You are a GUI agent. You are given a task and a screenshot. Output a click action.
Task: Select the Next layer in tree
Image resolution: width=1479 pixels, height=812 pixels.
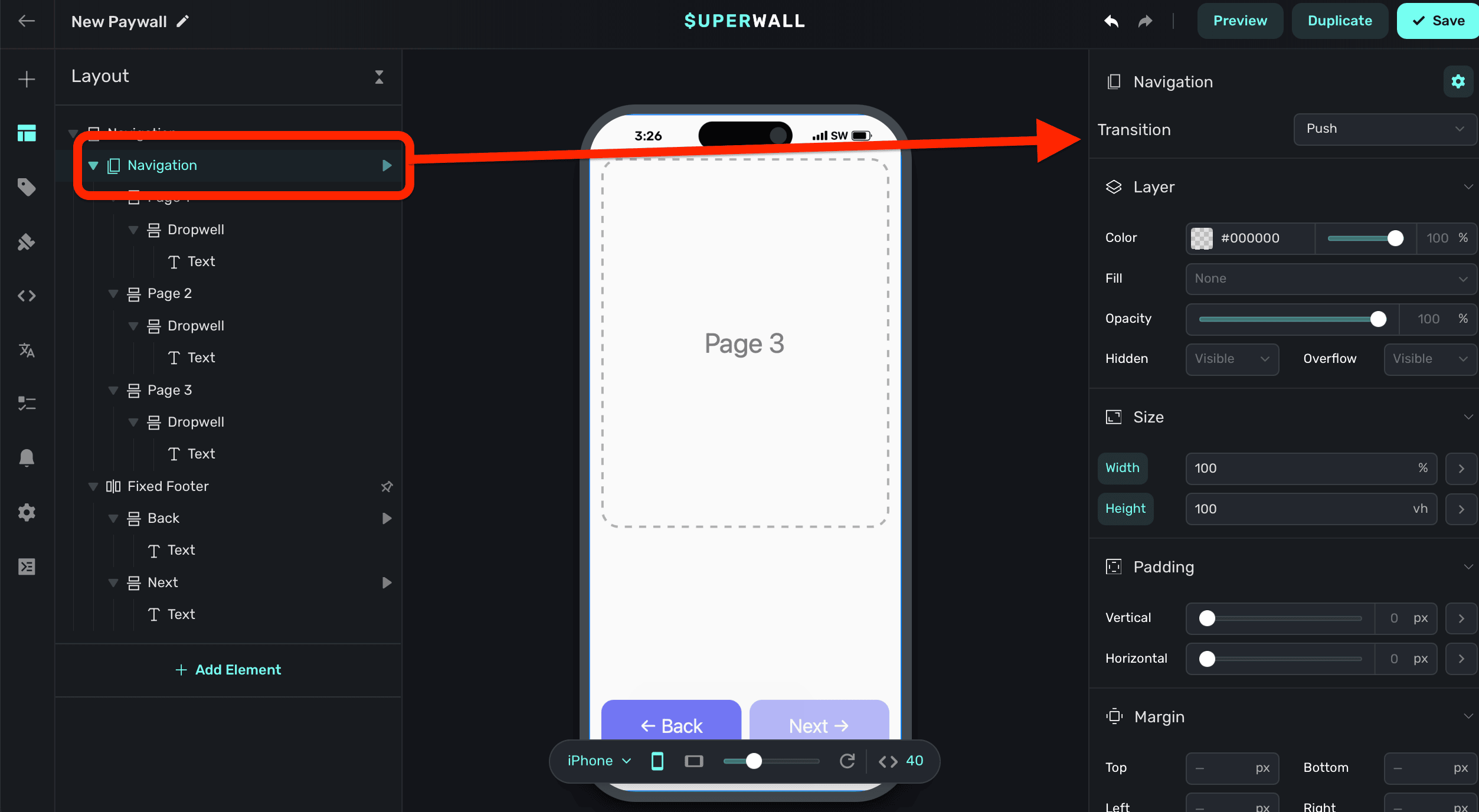[163, 582]
